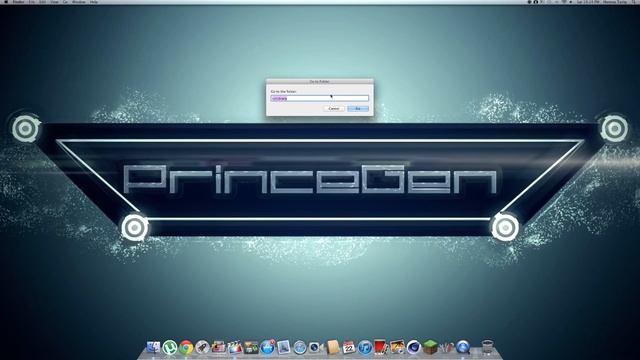Click Cancel in the Go to Folder dialog

tap(333, 109)
